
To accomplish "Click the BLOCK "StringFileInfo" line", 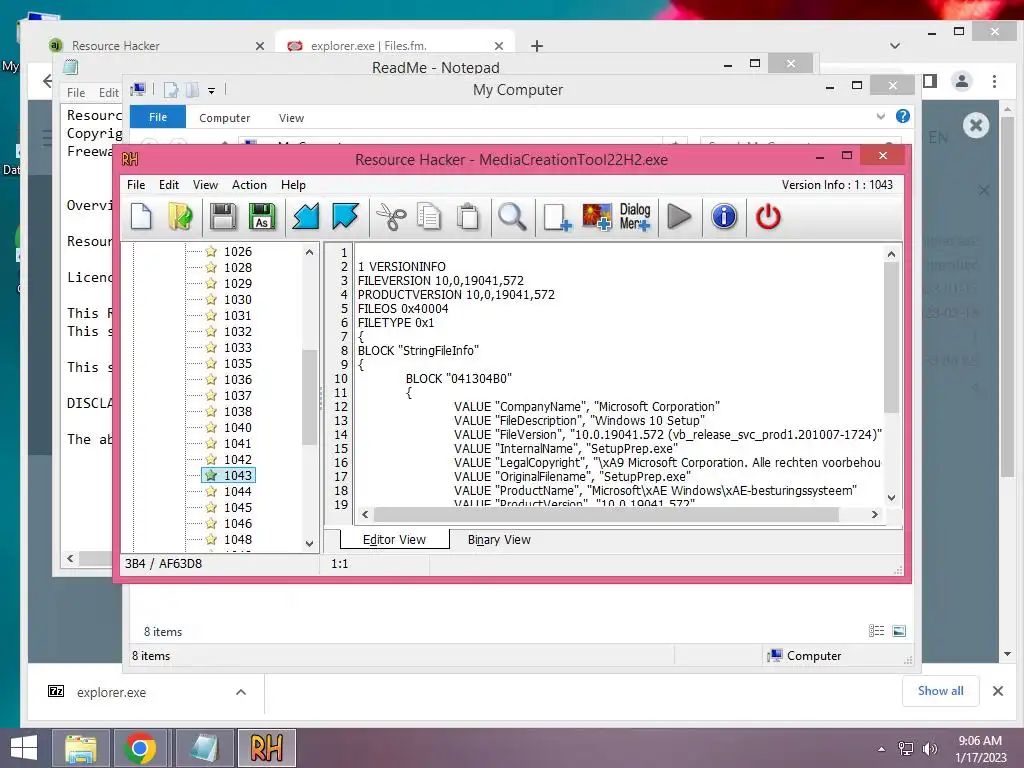I will (418, 351).
